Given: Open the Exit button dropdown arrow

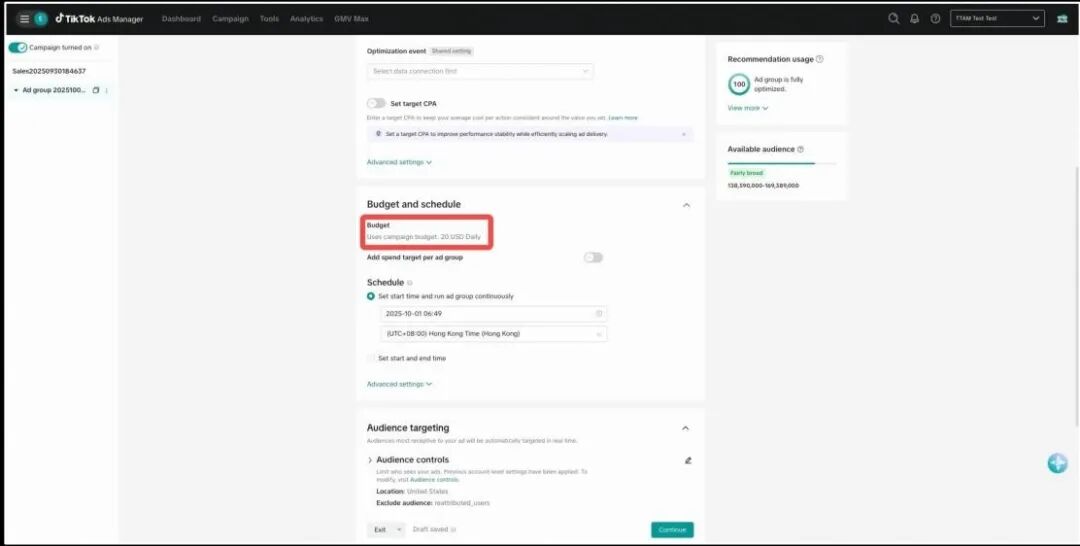Looking at the screenshot, I should [x=399, y=529].
